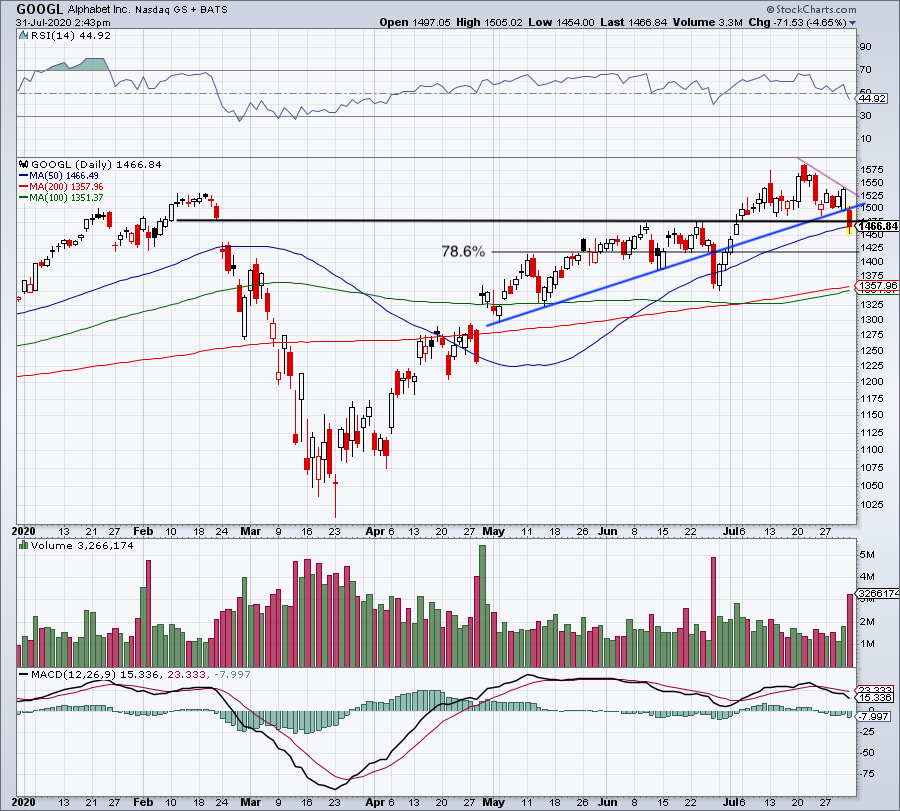Screen dimensions: 900x811
Task: Click the tall red volume bar in late June
Action: click(x=713, y=611)
